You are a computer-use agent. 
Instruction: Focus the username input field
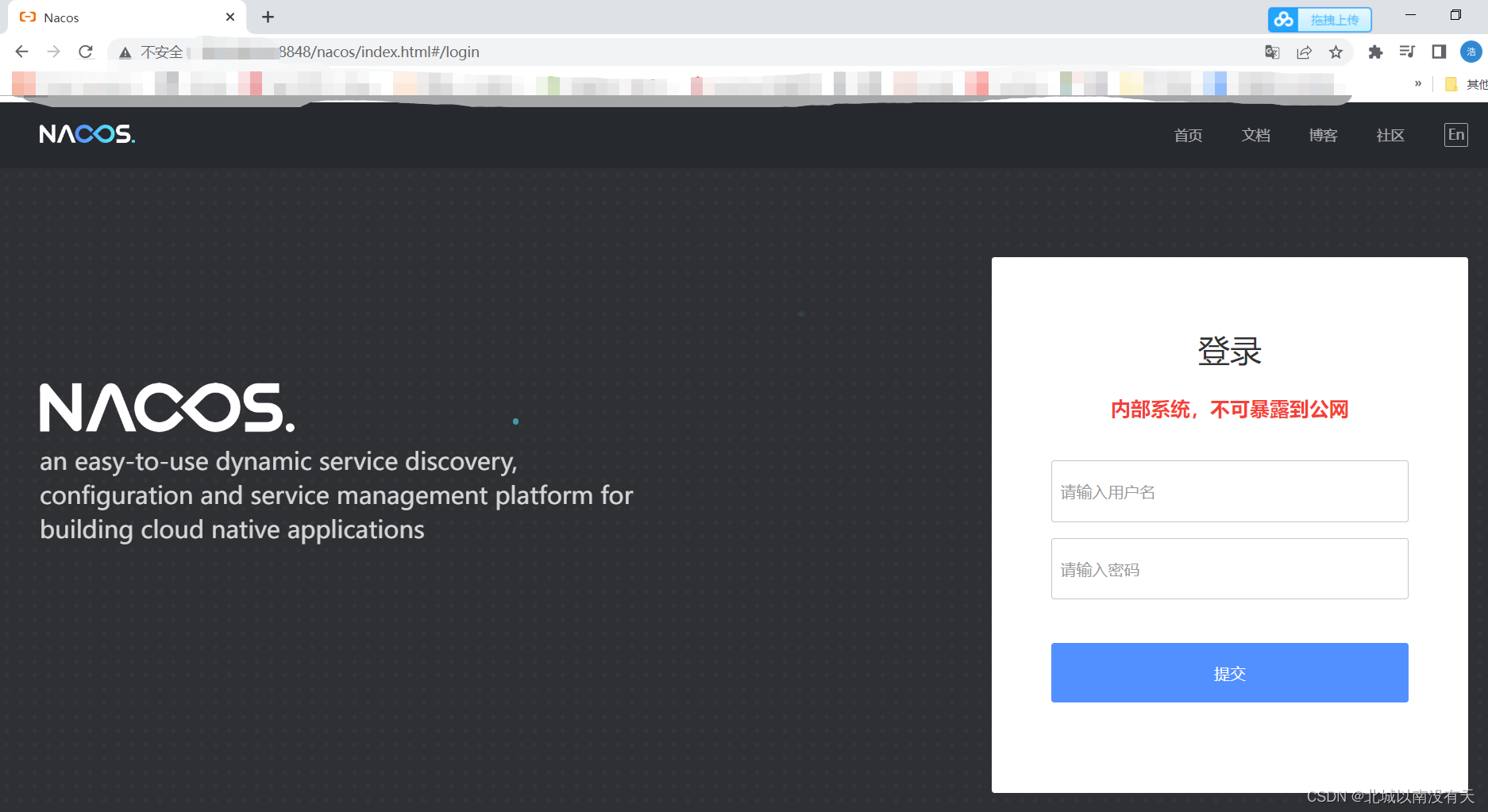[1230, 491]
